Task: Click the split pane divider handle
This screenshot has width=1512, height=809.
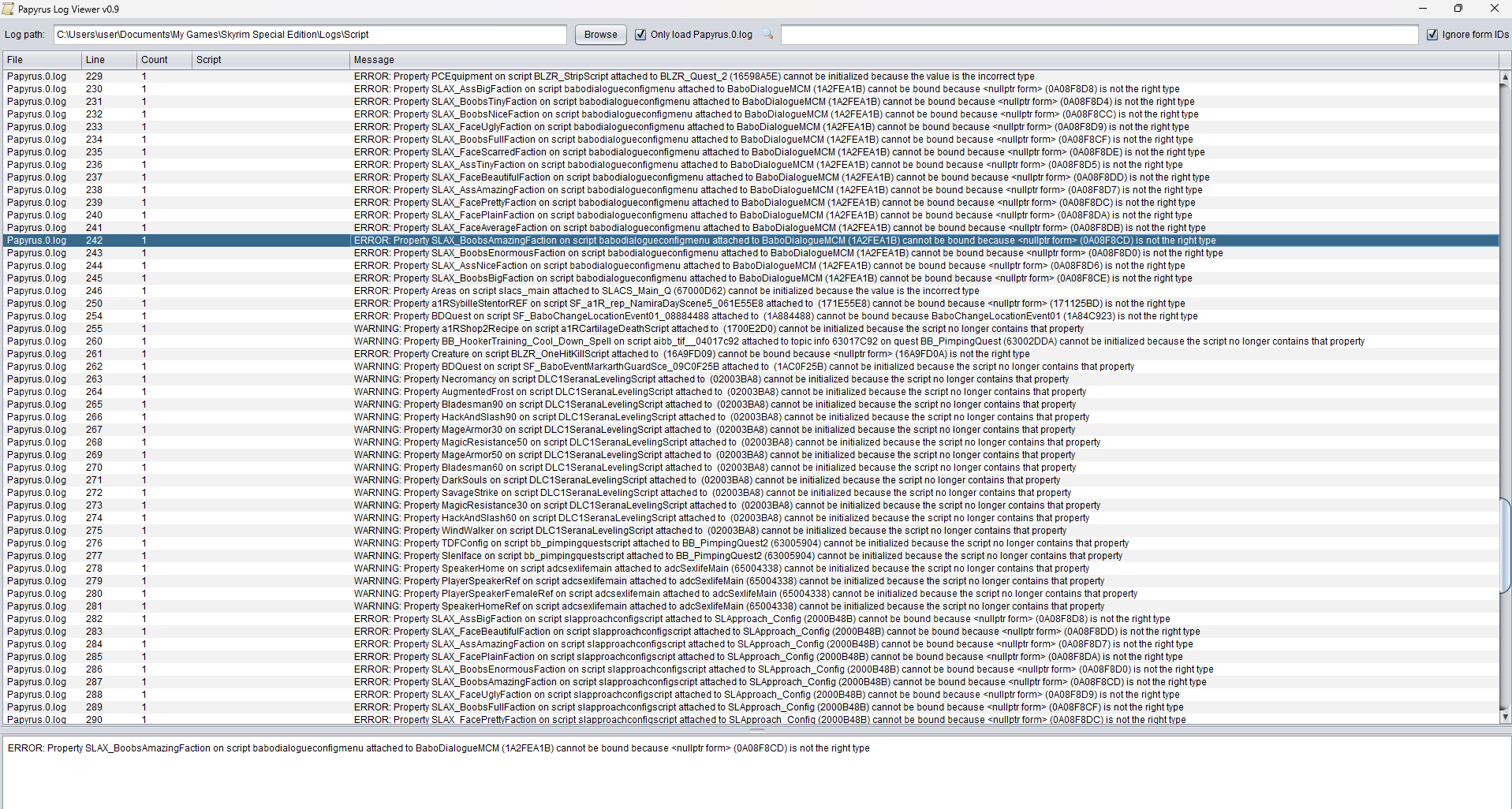Action: click(756, 730)
